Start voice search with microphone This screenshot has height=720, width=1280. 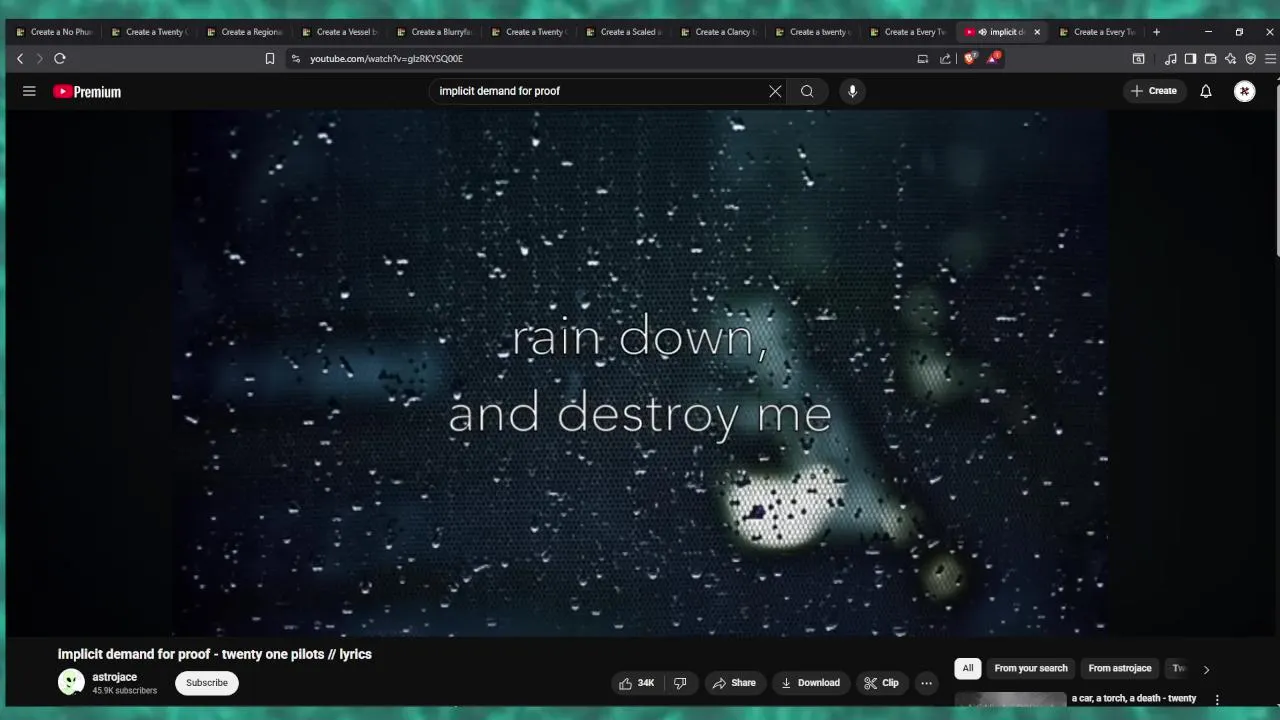(x=852, y=91)
